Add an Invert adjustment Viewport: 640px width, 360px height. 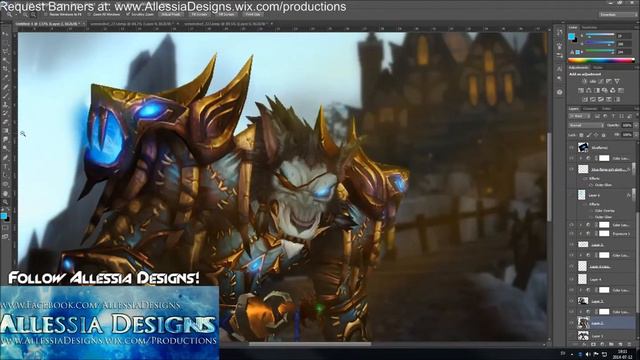584,99
